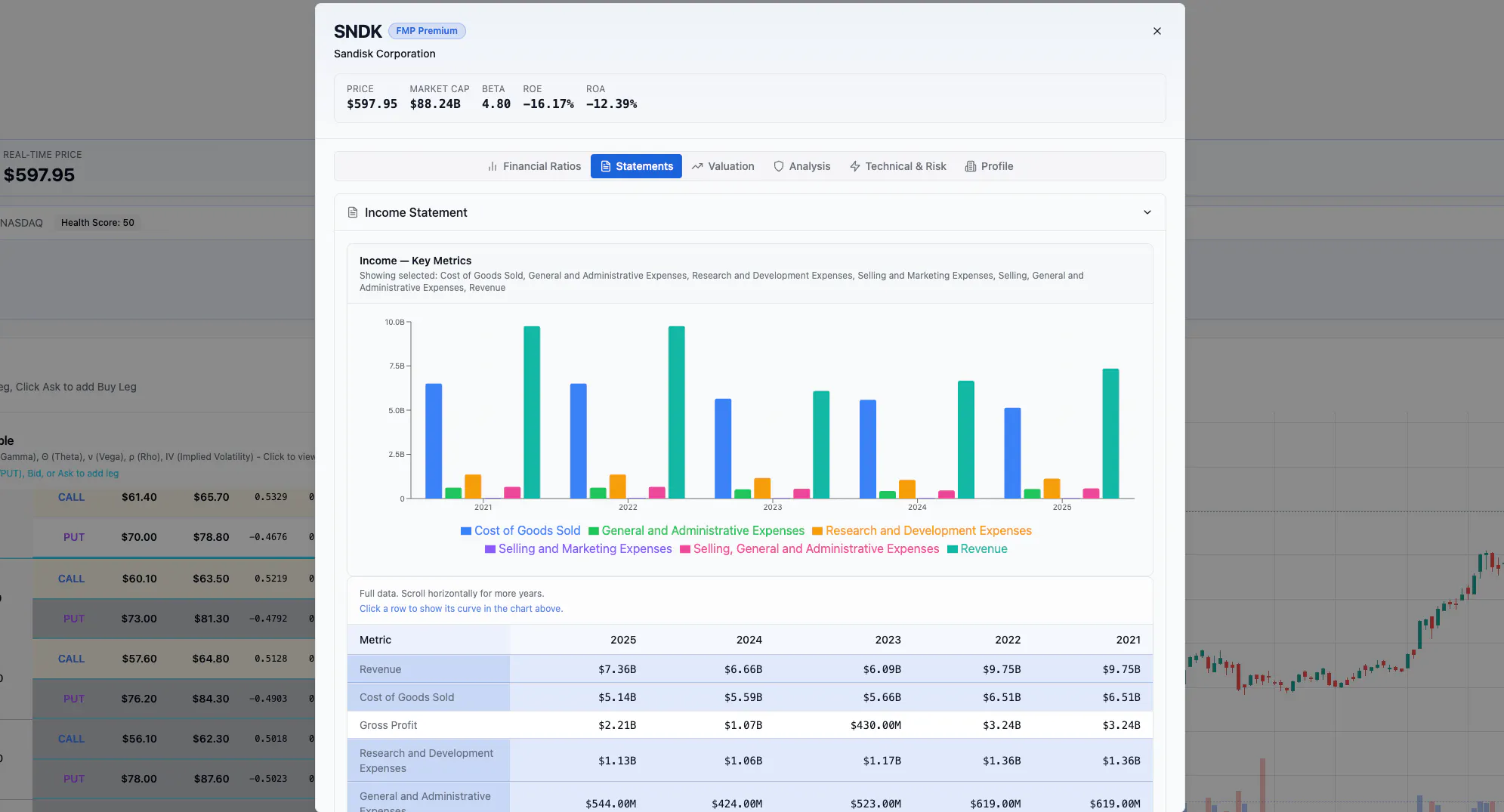
Task: Click the $81.30 PUT ask in background
Action: [x=212, y=619]
